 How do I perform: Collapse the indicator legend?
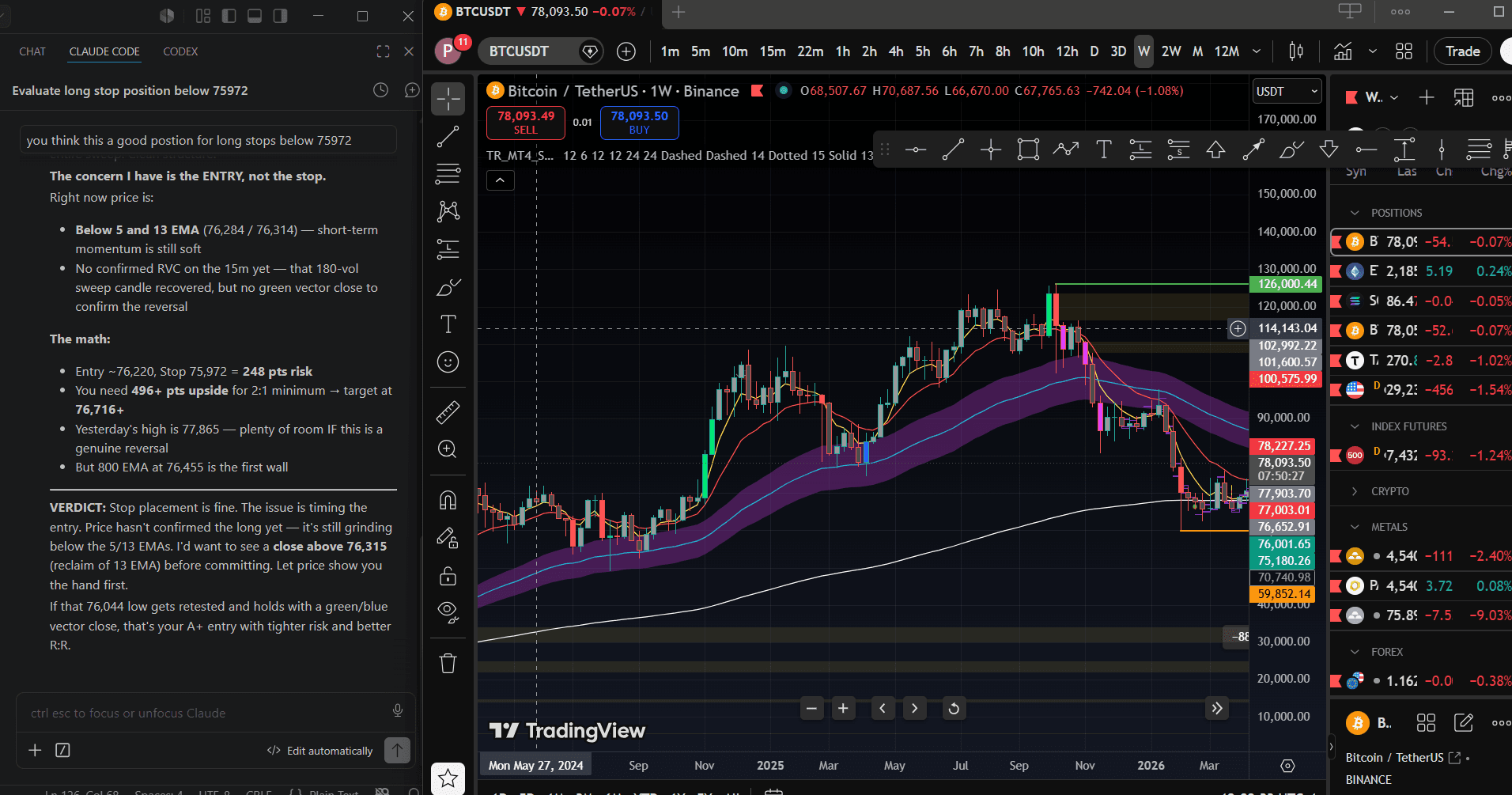coord(500,180)
